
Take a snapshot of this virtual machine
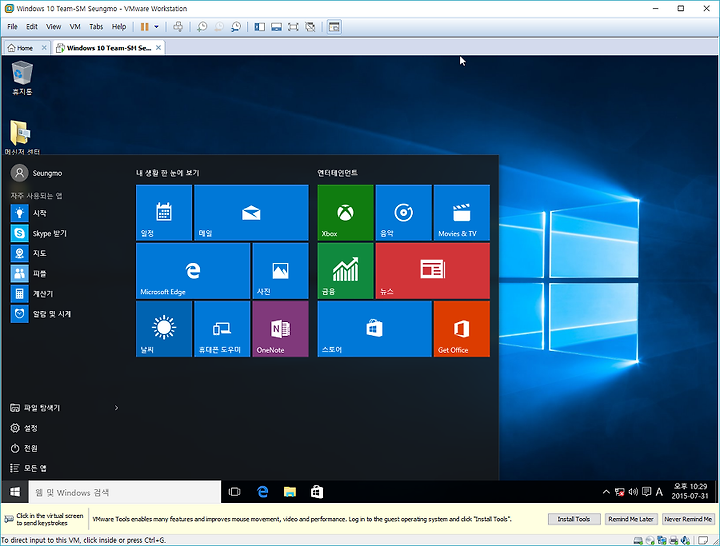pos(202,27)
